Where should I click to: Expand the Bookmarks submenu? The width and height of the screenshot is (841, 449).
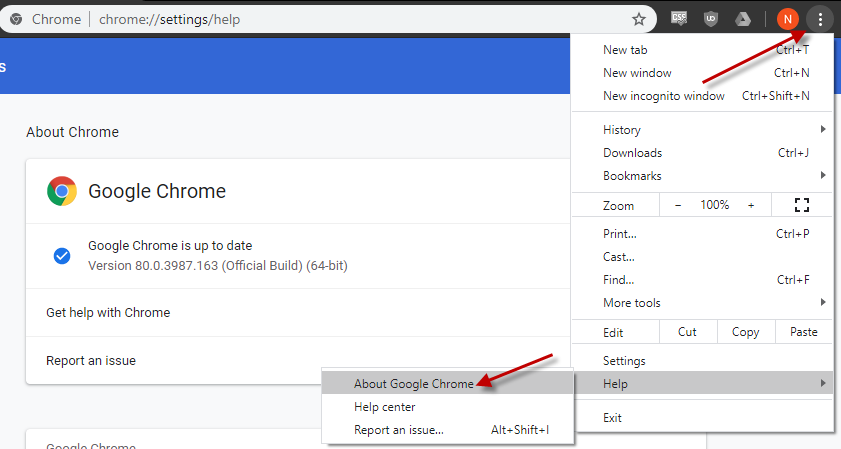click(x=702, y=176)
